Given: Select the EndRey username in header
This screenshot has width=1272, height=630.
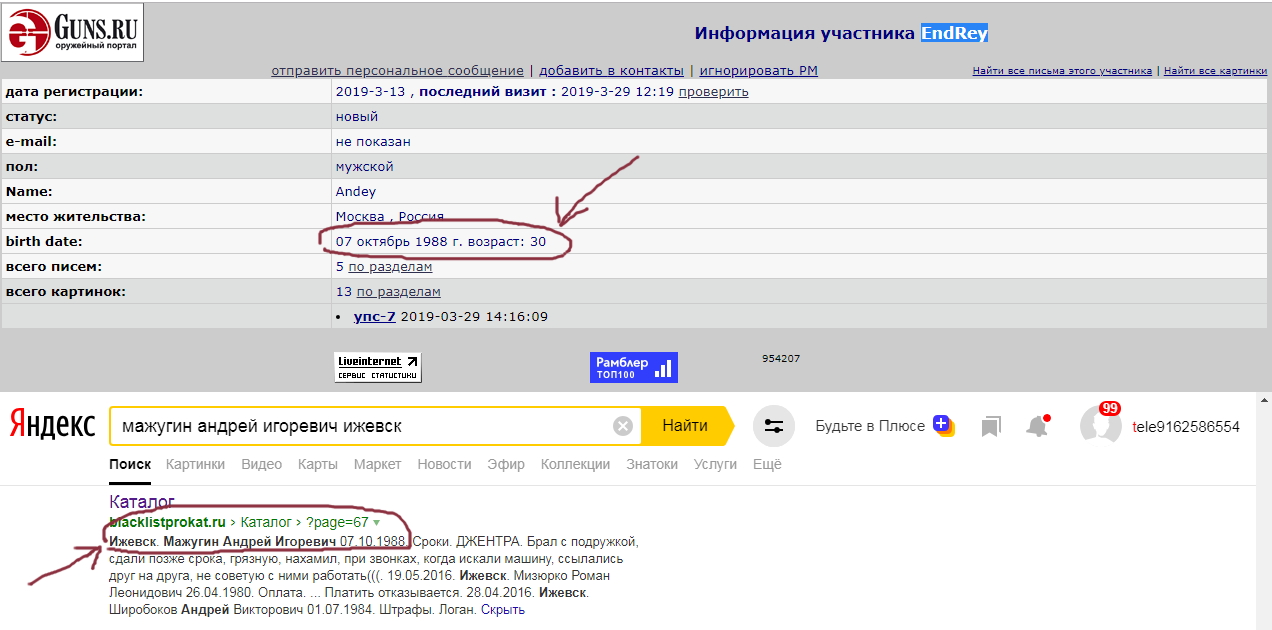Looking at the screenshot, I should click(954, 33).
